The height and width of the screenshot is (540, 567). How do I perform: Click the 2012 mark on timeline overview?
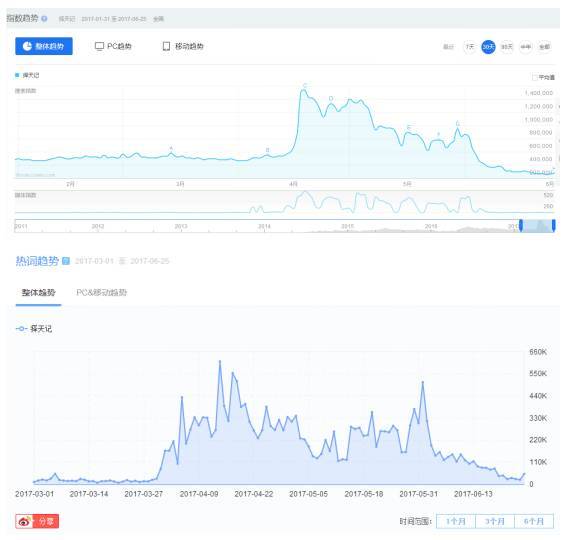tap(98, 226)
